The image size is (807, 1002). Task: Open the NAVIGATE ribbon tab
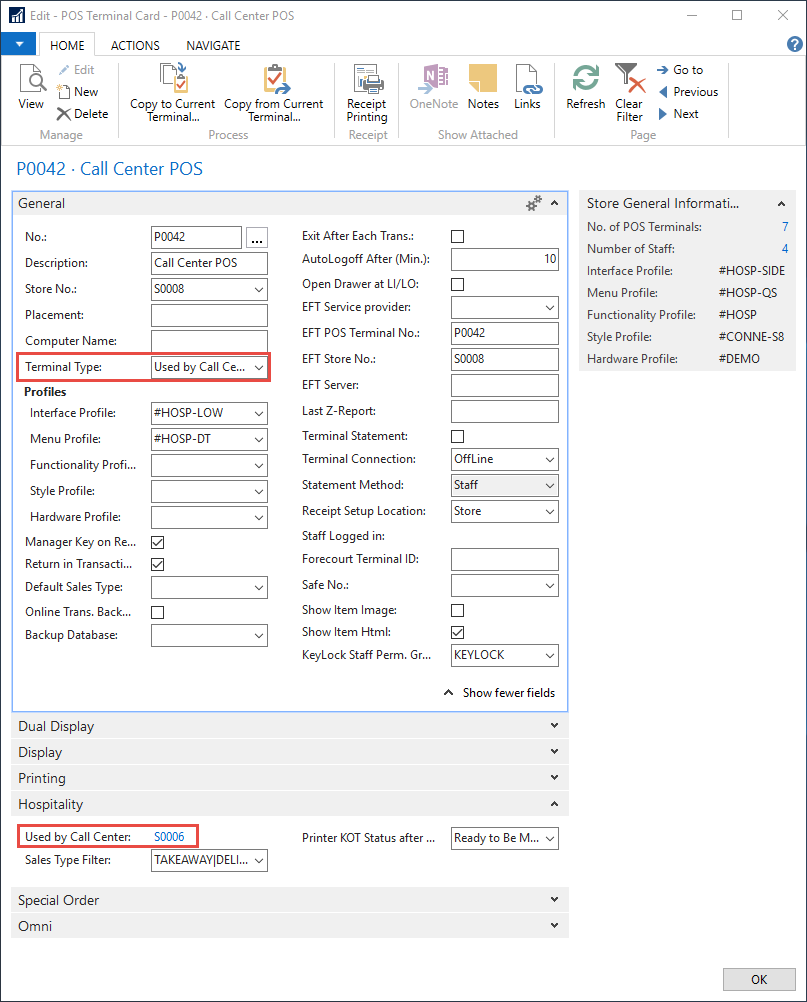(x=213, y=46)
